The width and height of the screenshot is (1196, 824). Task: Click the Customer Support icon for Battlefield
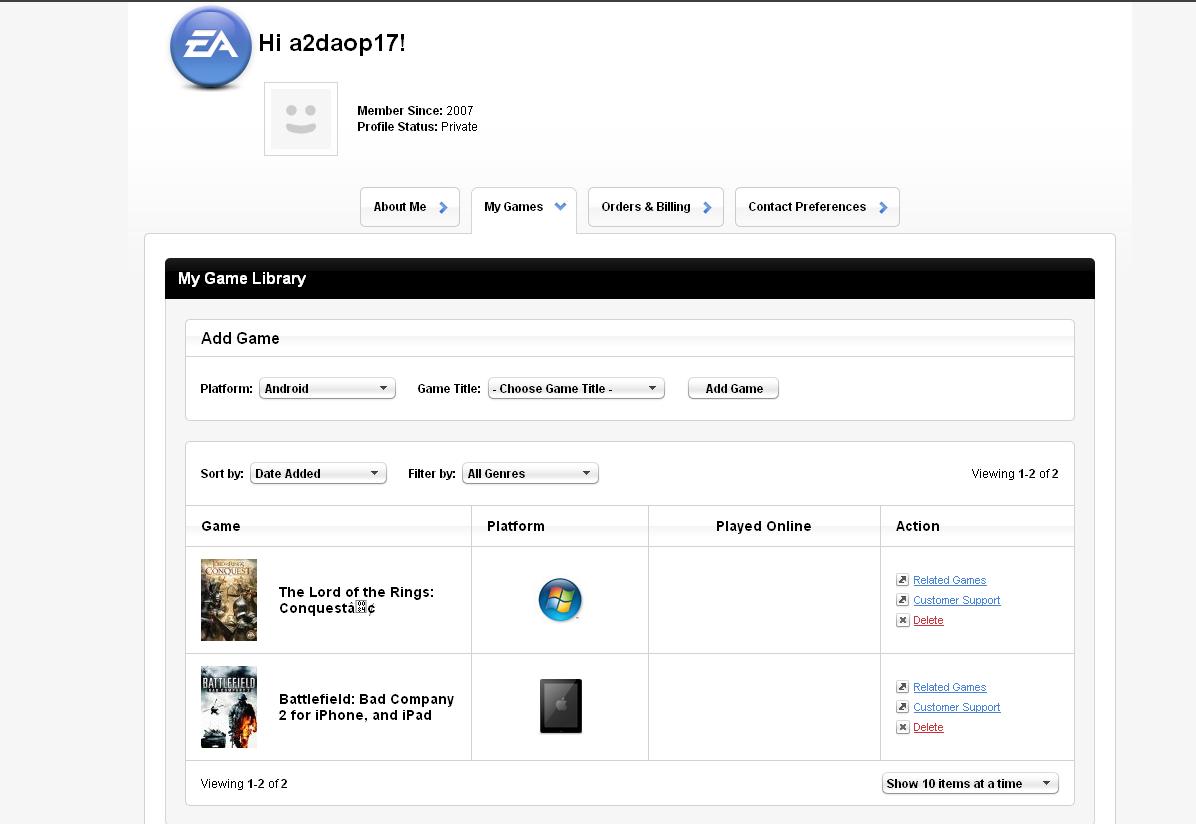[902, 707]
